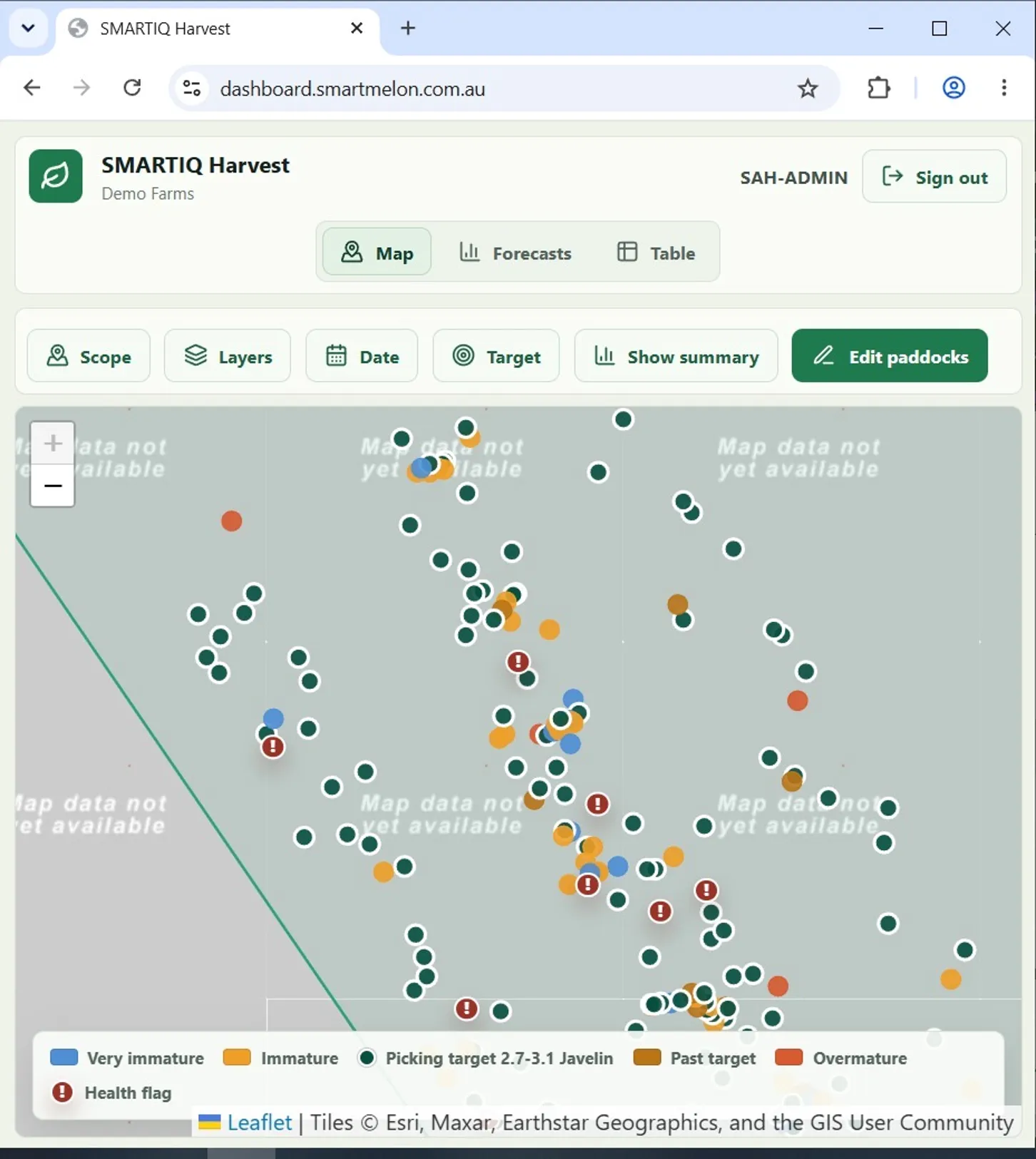Click the bullseye icon in Target button
This screenshot has height=1159, width=1036.
[x=464, y=355]
